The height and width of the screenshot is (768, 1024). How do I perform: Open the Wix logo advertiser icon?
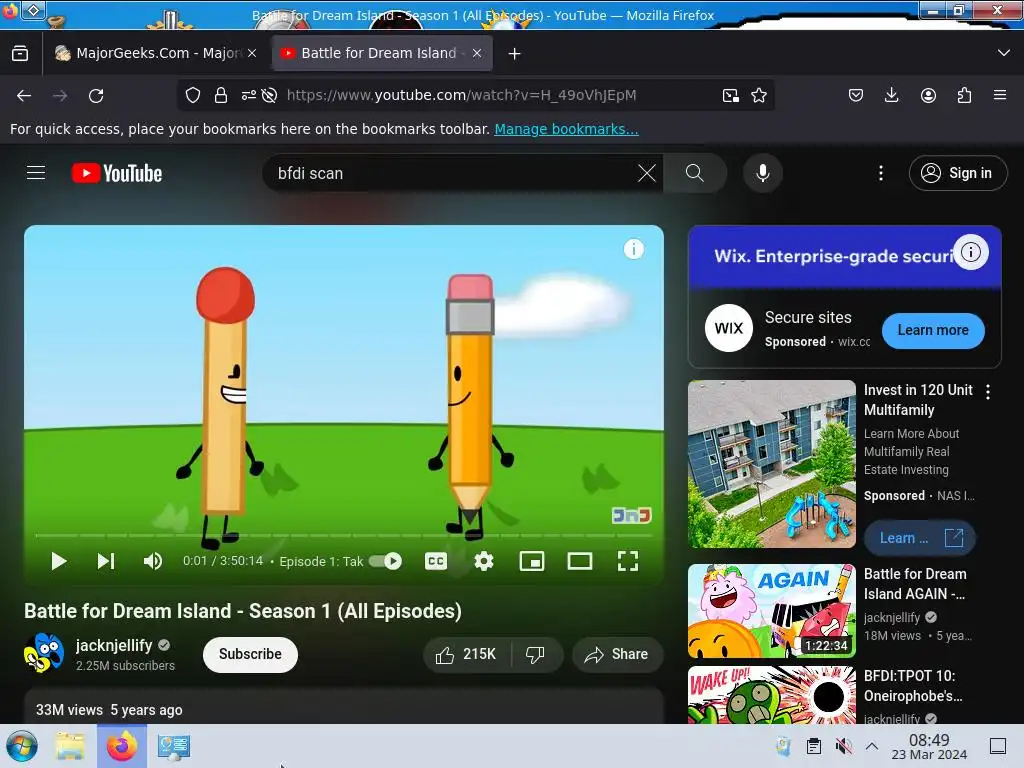pyautogui.click(x=729, y=328)
